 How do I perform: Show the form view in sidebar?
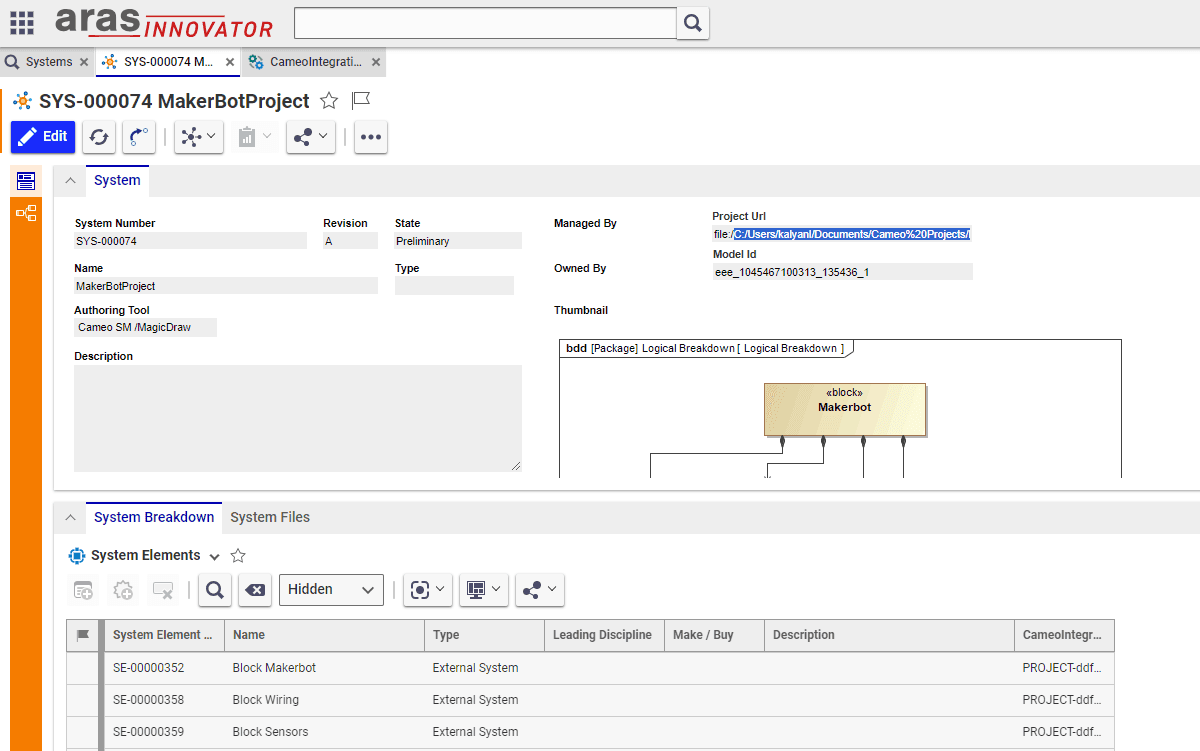pos(26,181)
